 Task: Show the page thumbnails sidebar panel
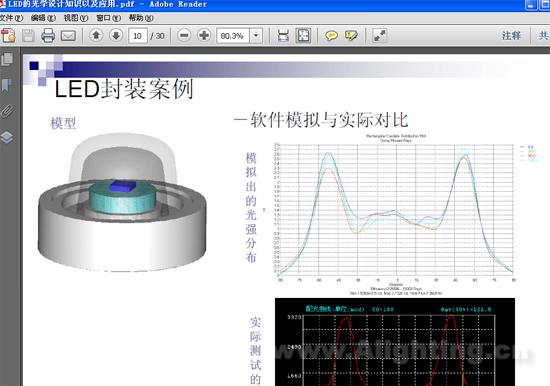pos(7,59)
